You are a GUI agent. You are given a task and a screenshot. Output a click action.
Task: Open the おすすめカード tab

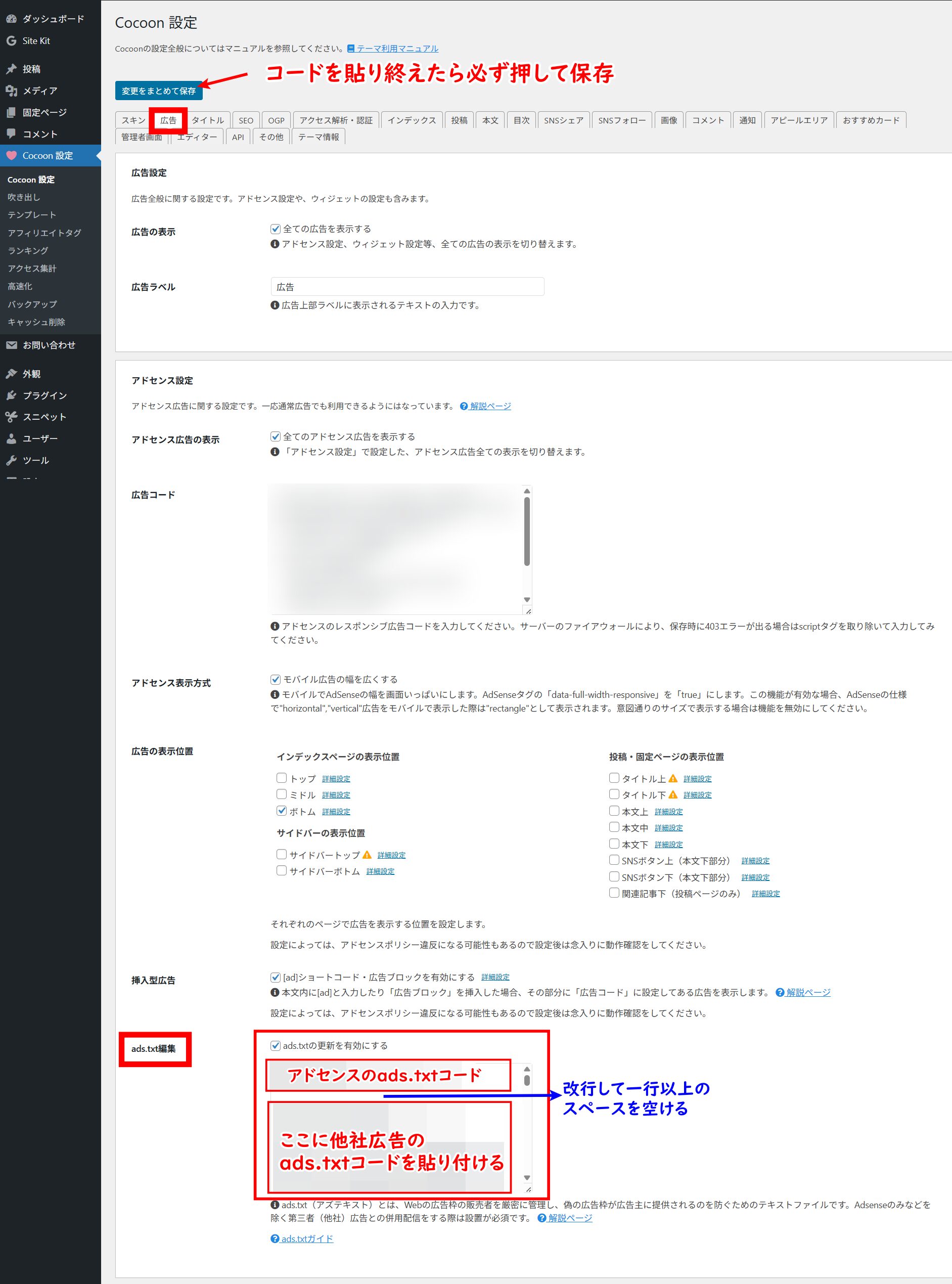click(x=871, y=120)
